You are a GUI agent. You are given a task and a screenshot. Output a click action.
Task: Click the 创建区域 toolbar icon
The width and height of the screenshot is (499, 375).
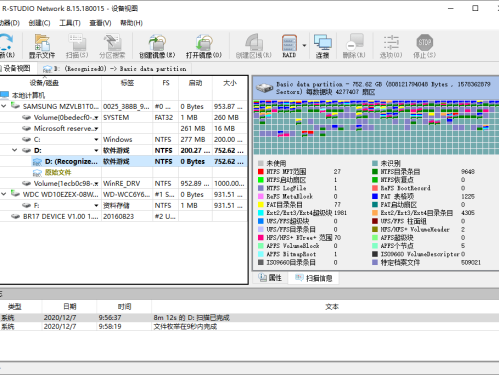pyautogui.click(x=254, y=46)
